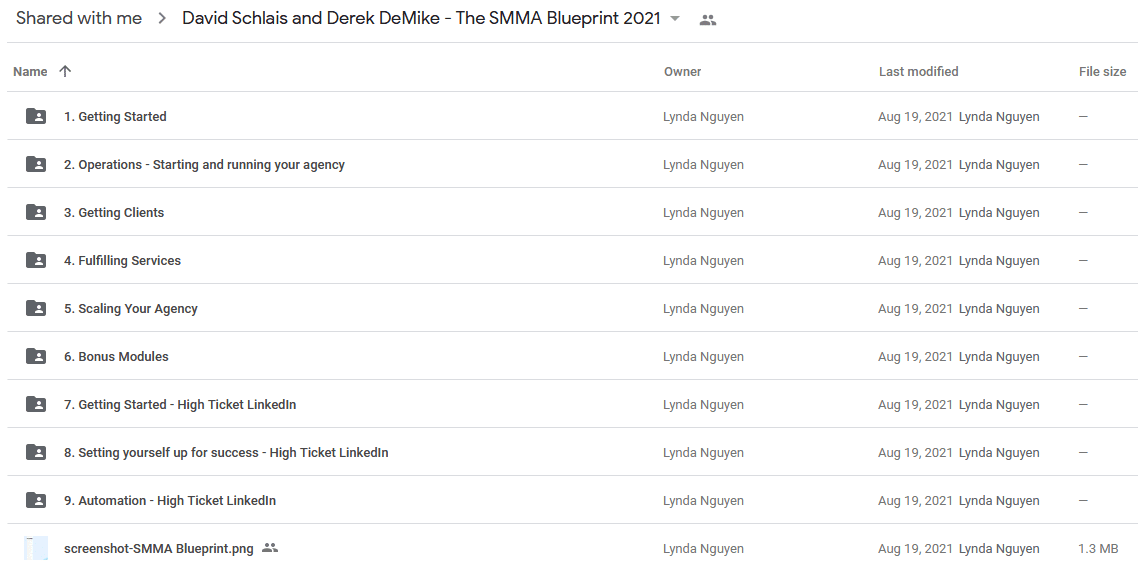Go back to Shared with me
1138x568 pixels.
click(79, 19)
